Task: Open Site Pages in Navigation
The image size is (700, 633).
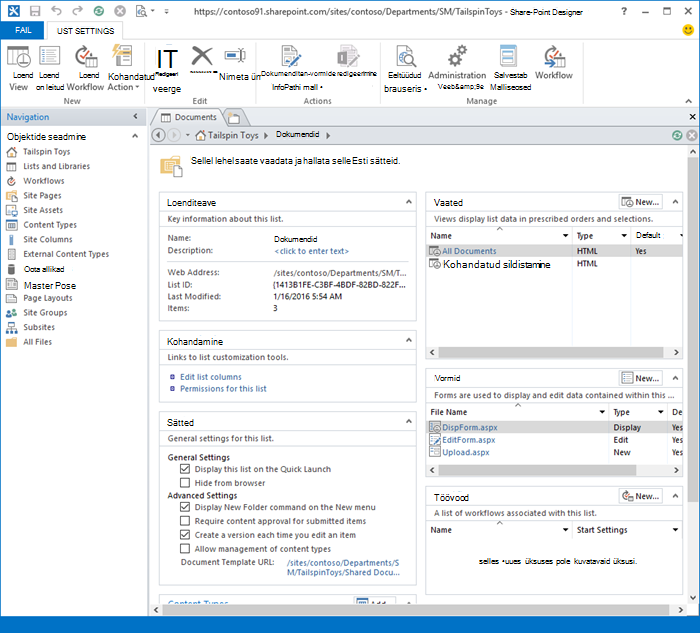Action: point(42,196)
